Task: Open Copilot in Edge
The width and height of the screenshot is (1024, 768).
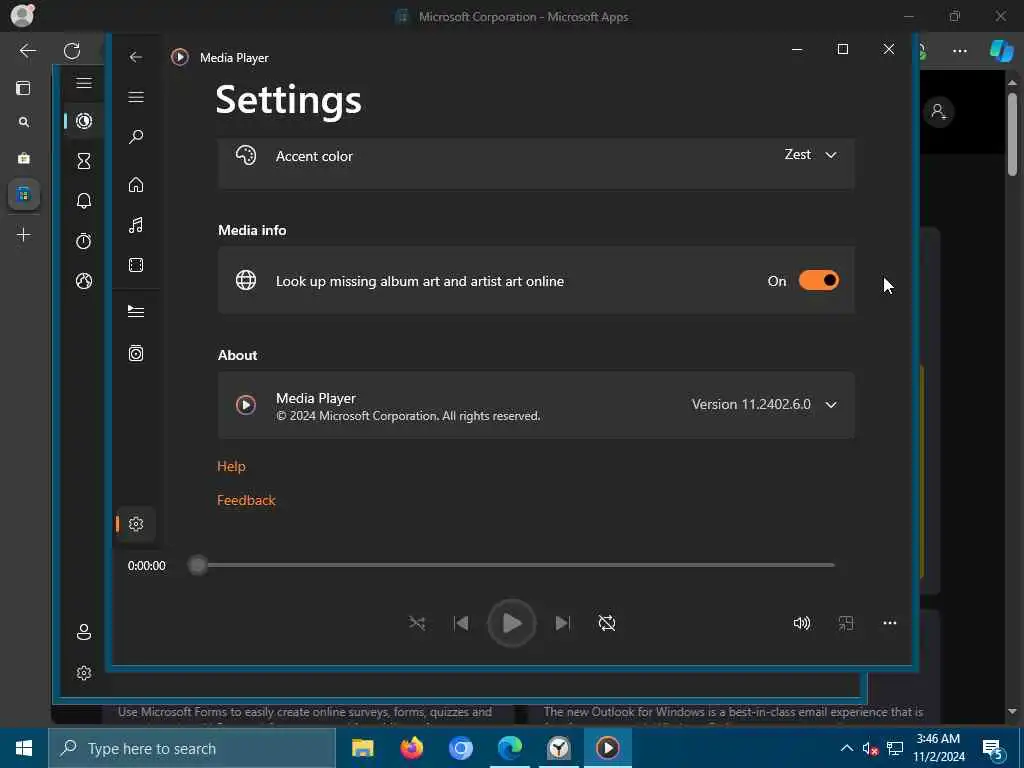Action: click(1001, 51)
